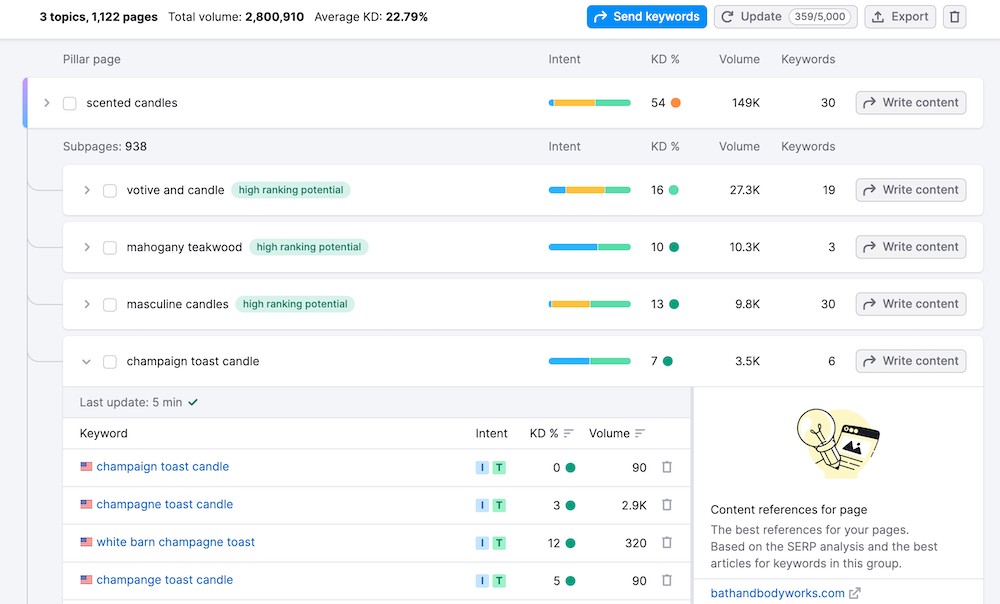Open bathandbodyworks.com via the external link icon
Screen dimensions: 1000x604
[855, 592]
